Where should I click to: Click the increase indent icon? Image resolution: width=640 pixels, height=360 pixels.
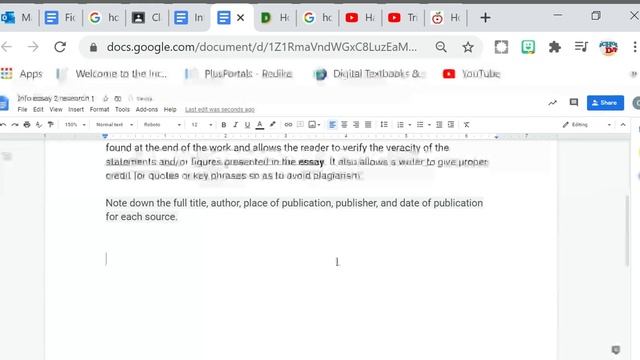click(x=451, y=124)
